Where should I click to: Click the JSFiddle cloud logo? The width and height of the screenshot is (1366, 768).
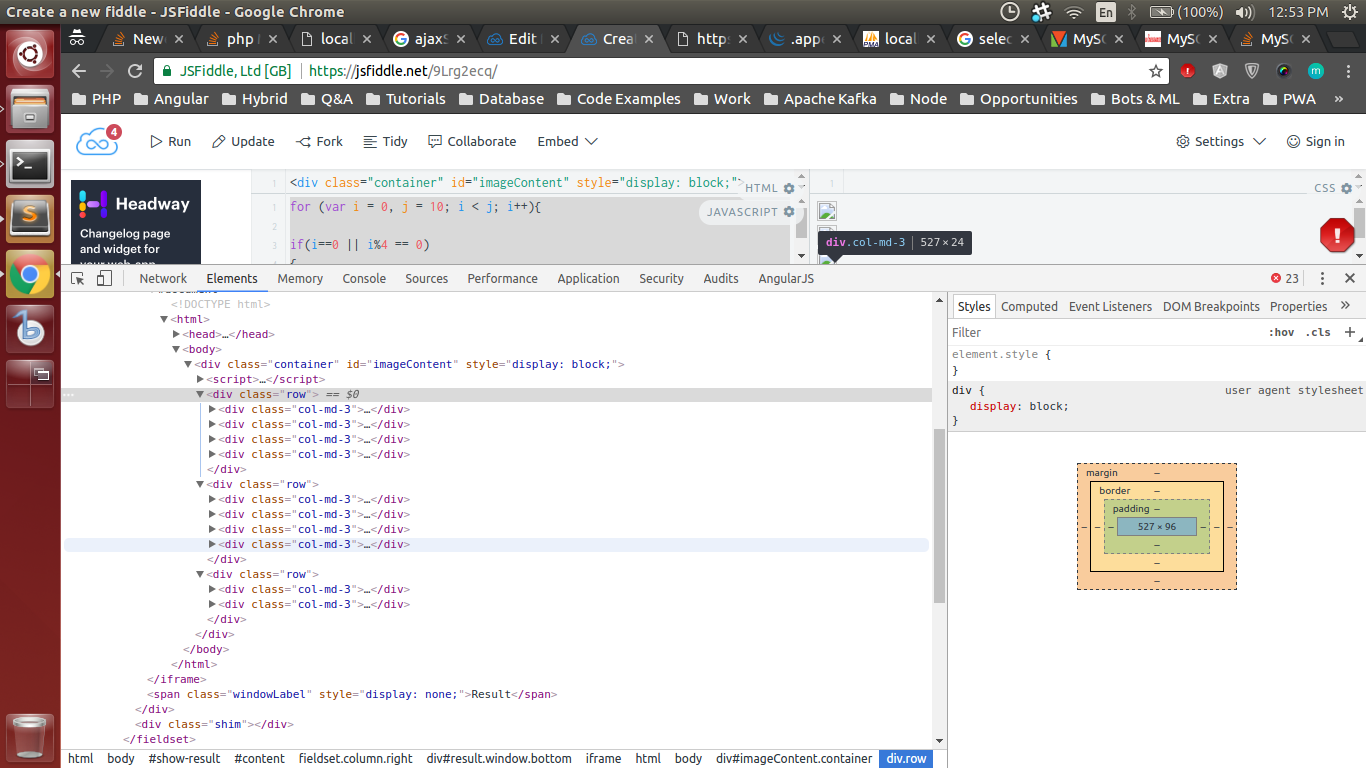[x=97, y=141]
